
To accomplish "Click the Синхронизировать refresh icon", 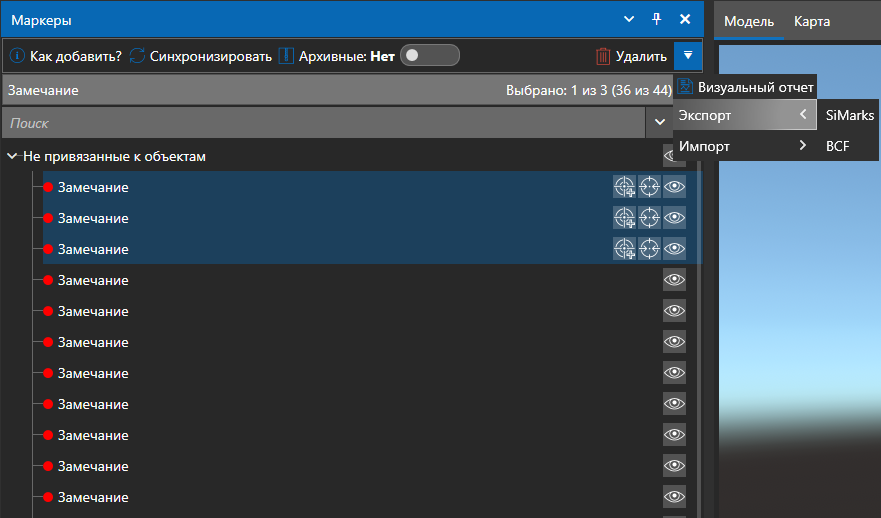I will pos(137,56).
